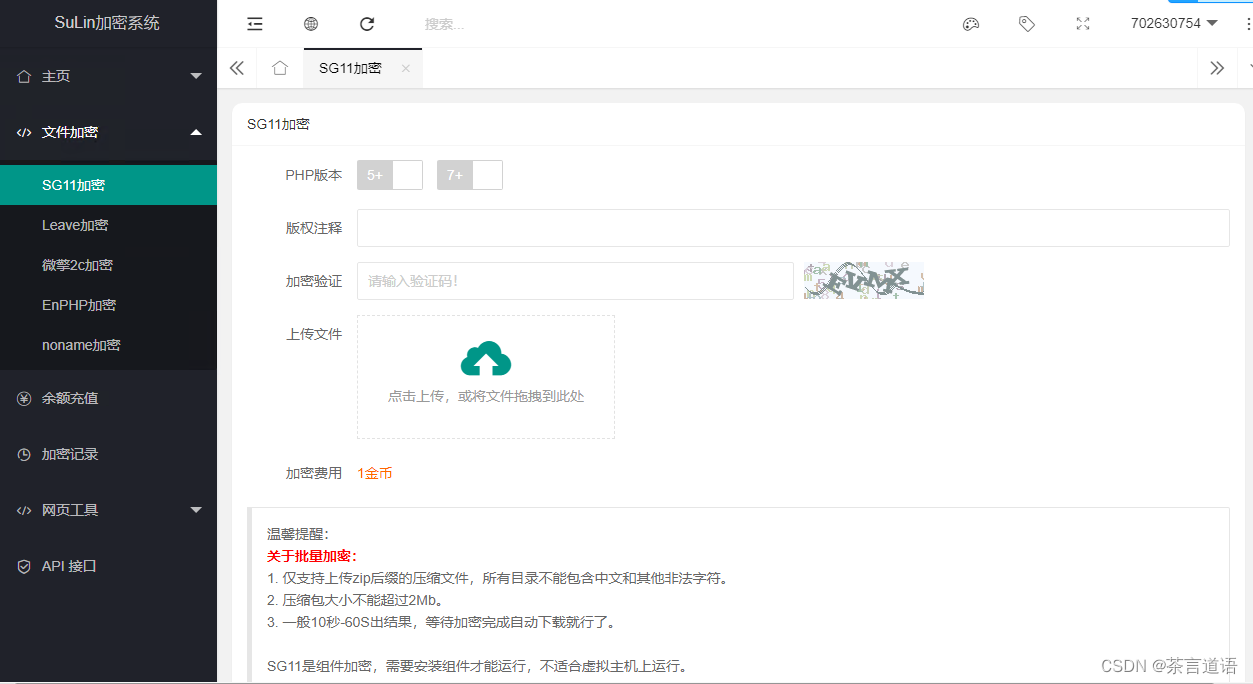Viewport: 1253px width, 684px height.
Task: Click the 关于批量加密 red heading
Action: (312, 556)
